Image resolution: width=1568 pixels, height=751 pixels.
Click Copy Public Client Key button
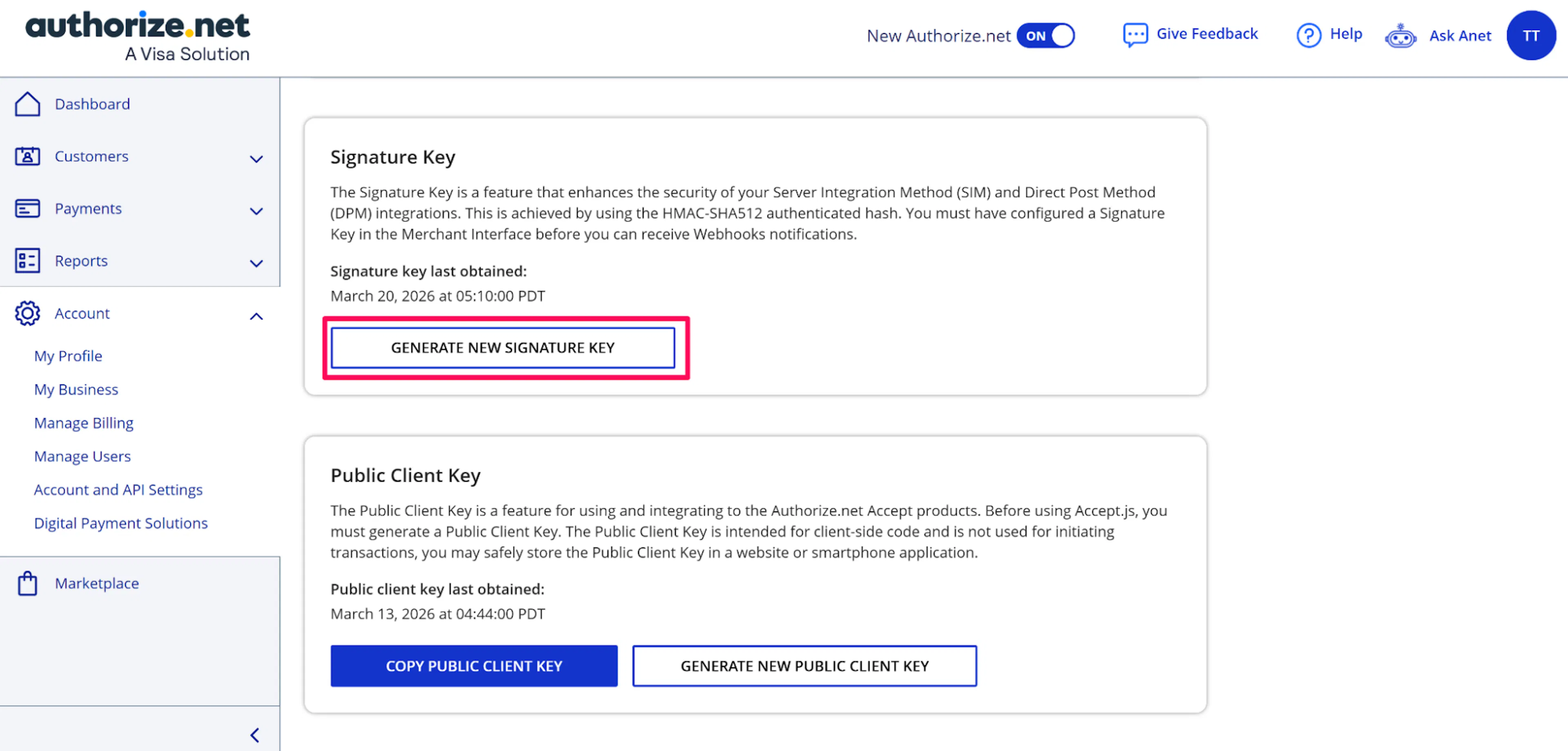pyautogui.click(x=474, y=666)
